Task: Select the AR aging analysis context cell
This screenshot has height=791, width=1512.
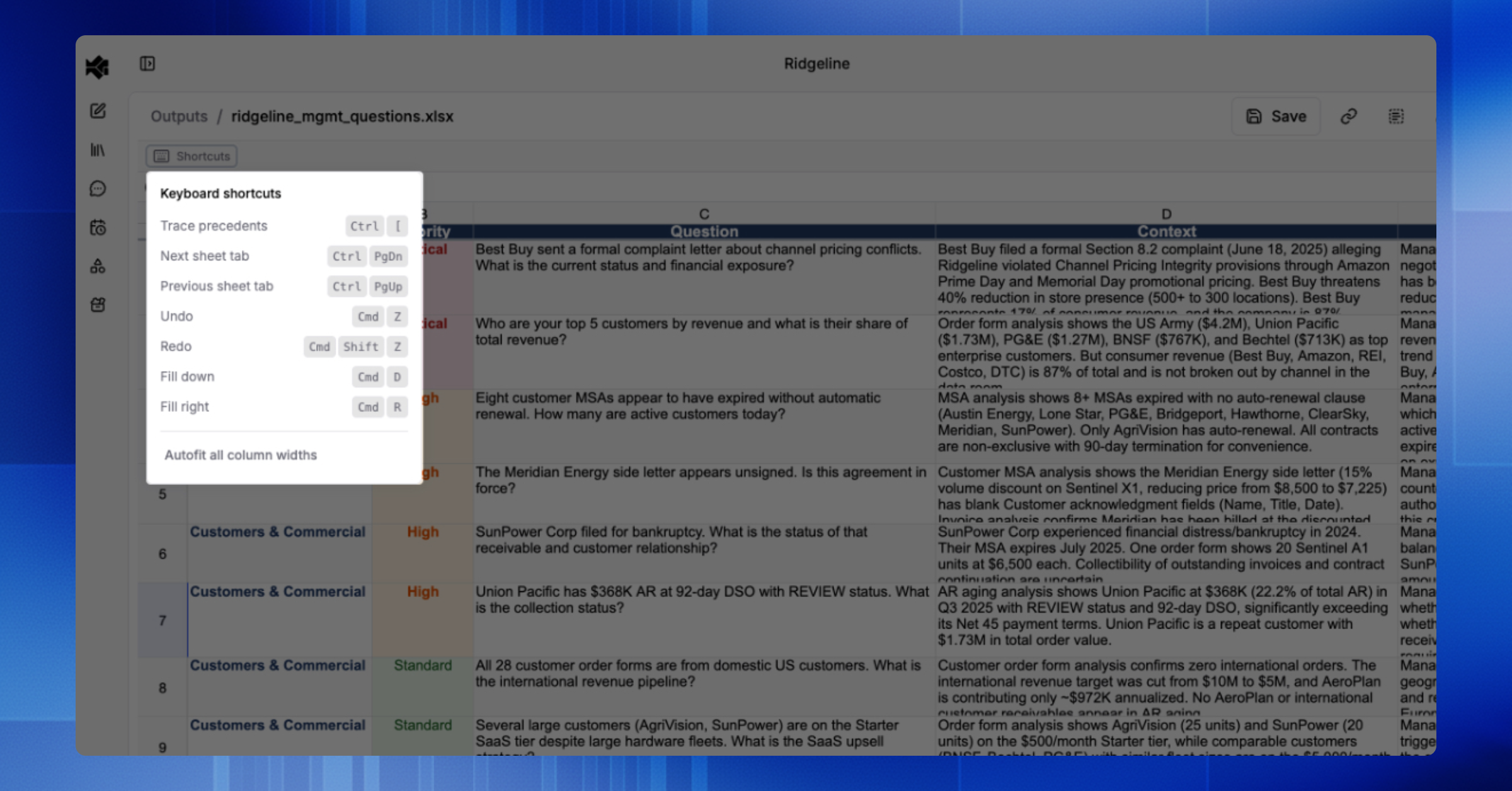Action: [1167, 621]
